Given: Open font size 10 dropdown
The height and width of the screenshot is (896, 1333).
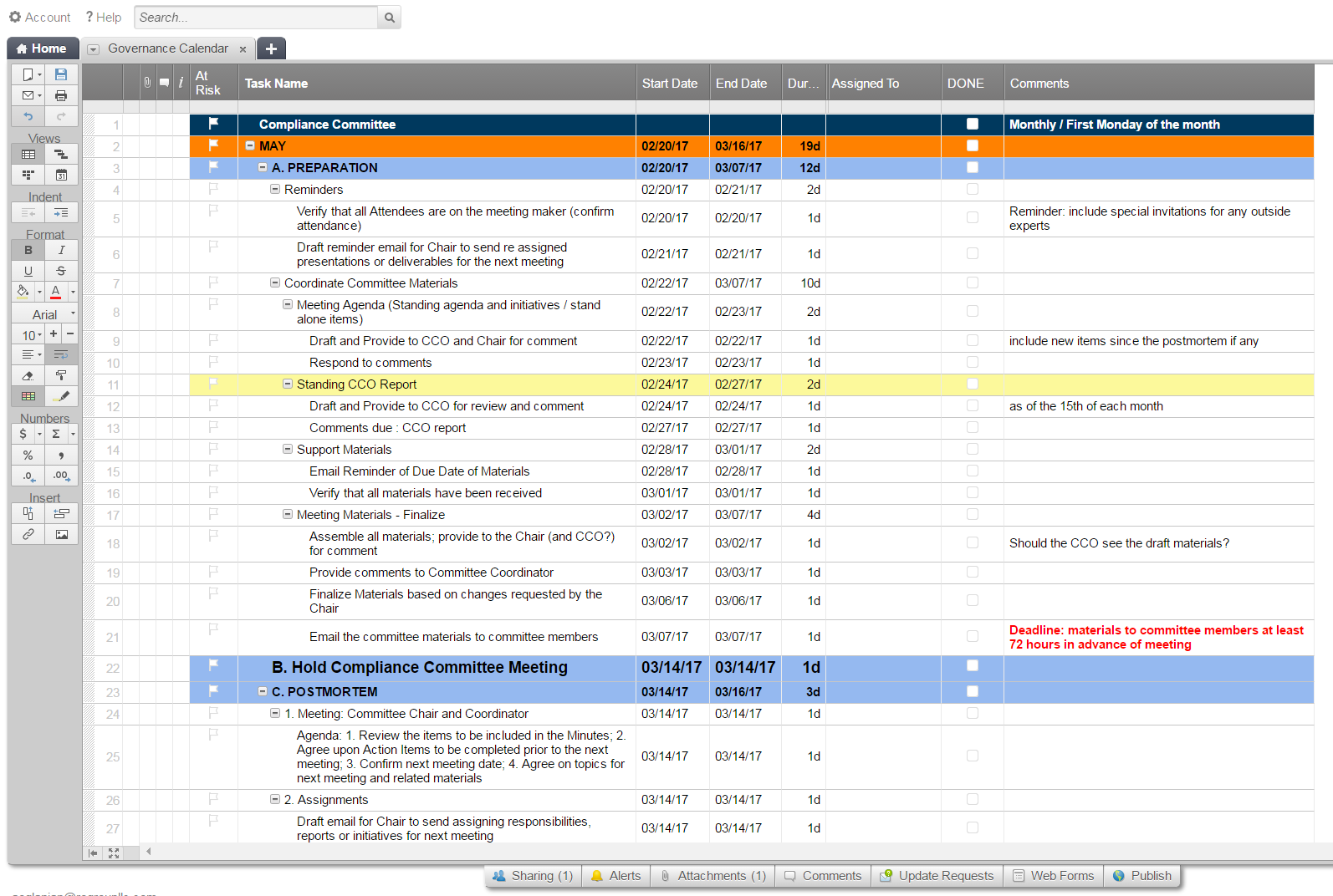Looking at the screenshot, I should point(28,334).
